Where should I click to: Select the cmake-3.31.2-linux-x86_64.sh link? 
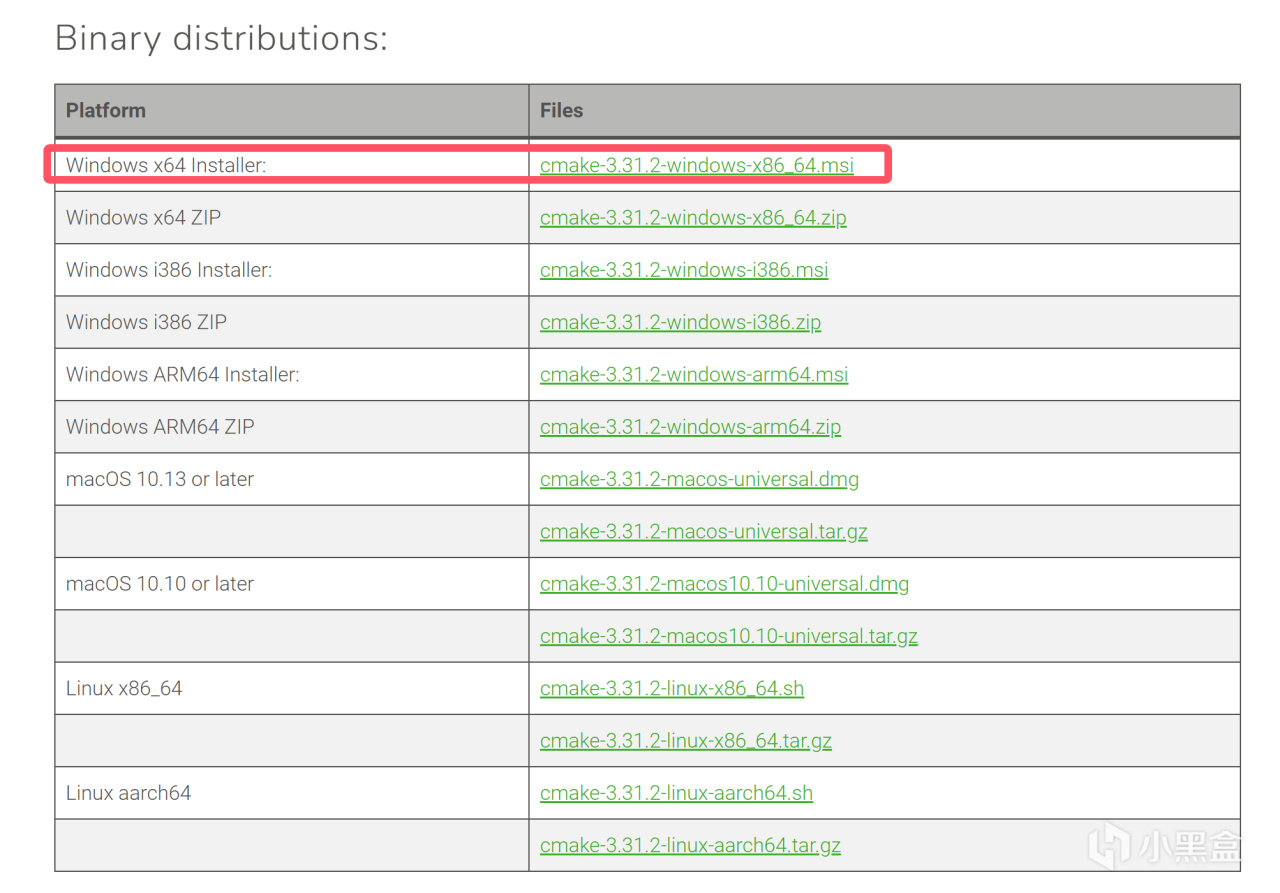[x=671, y=689]
